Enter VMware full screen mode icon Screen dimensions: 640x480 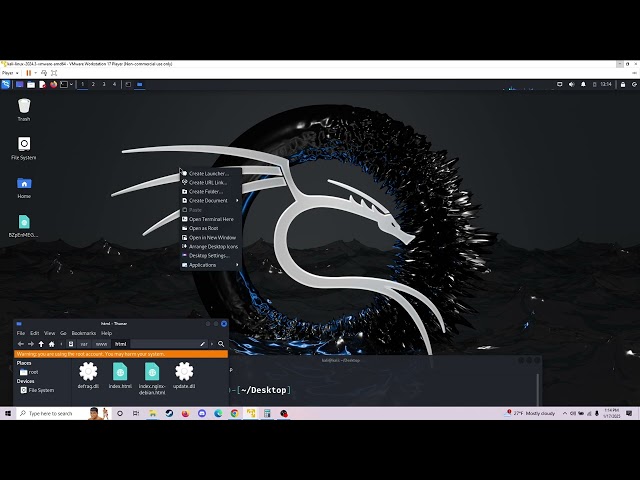(54, 73)
